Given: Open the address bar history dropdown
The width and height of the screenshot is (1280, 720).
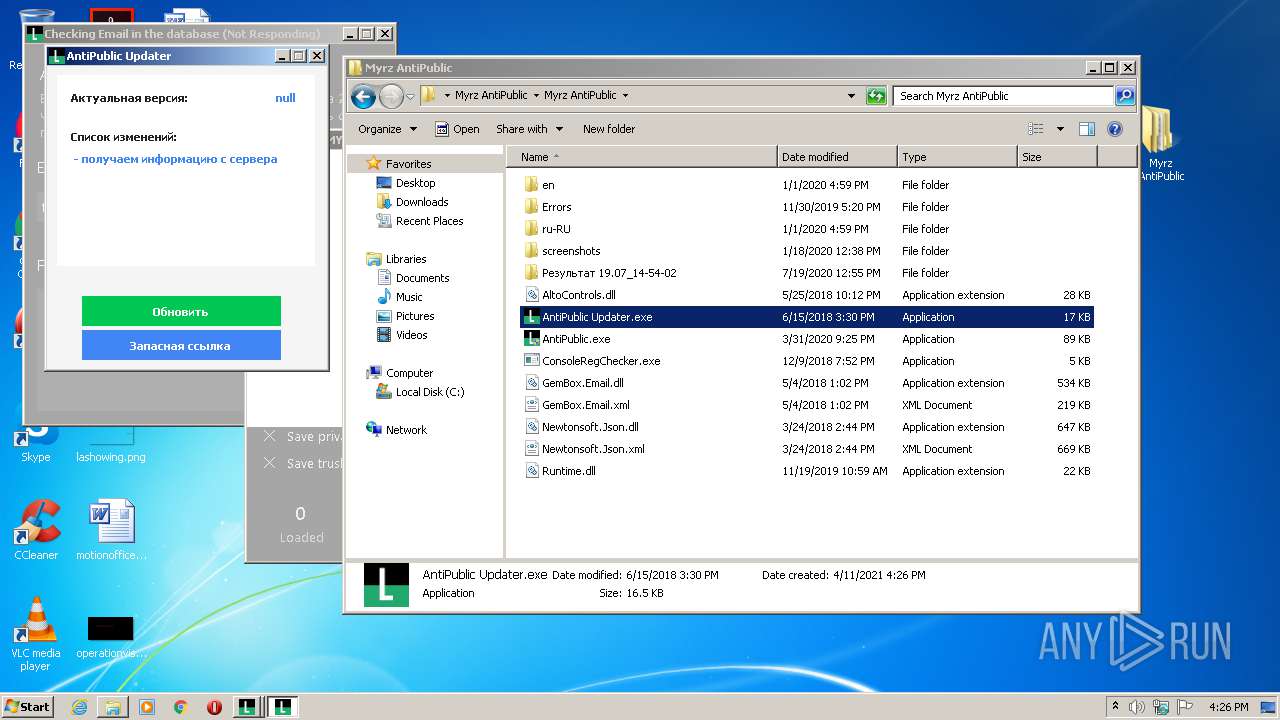Looking at the screenshot, I should 851,96.
